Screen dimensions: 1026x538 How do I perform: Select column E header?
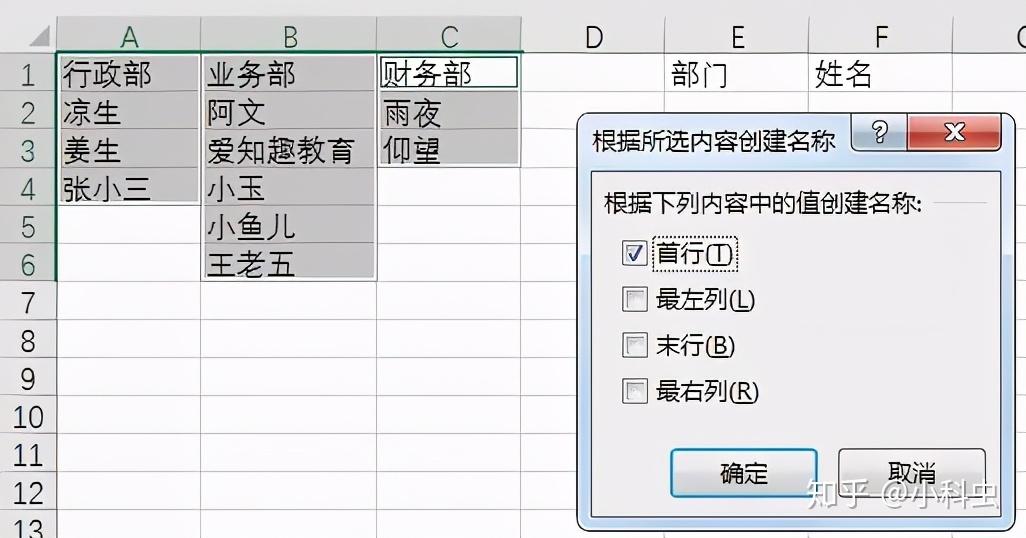[737, 35]
